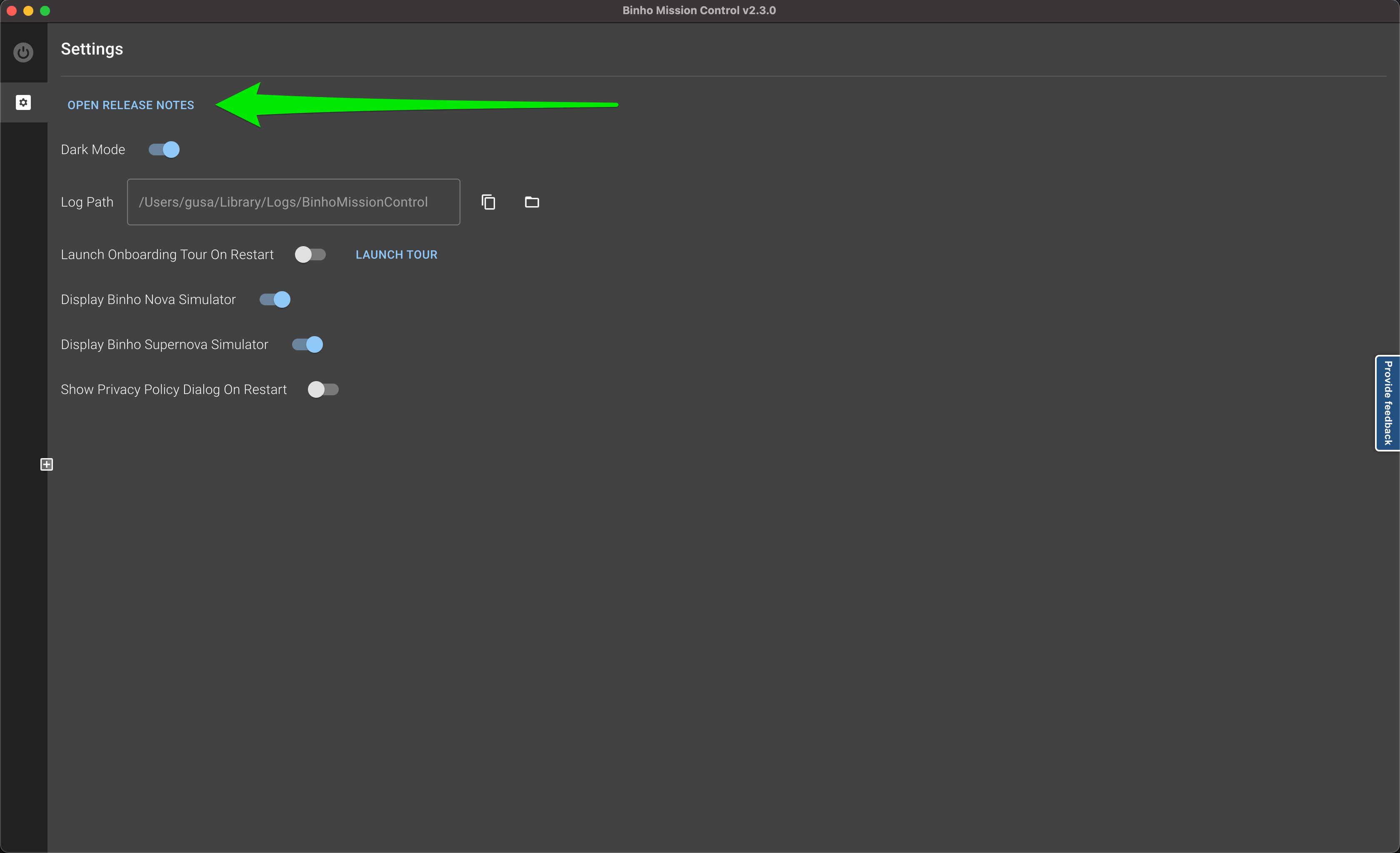Minimize the window with yellow button
Viewport: 1400px width, 853px height.
point(28,11)
